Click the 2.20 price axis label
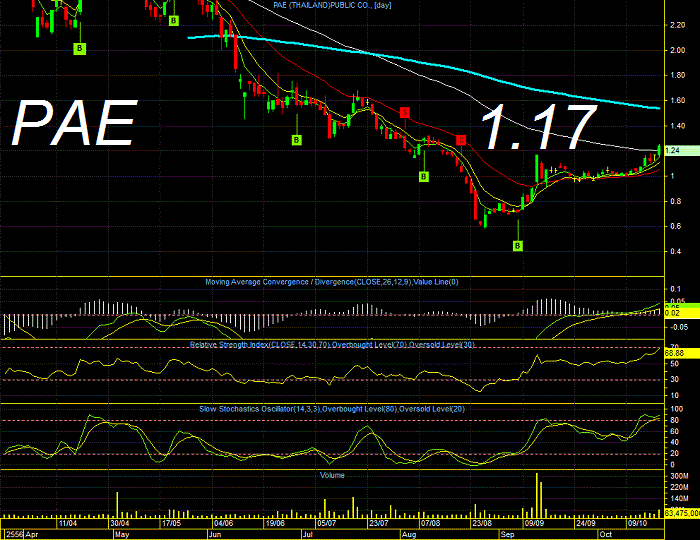Image resolution: width=700 pixels, height=540 pixels. 678,25
